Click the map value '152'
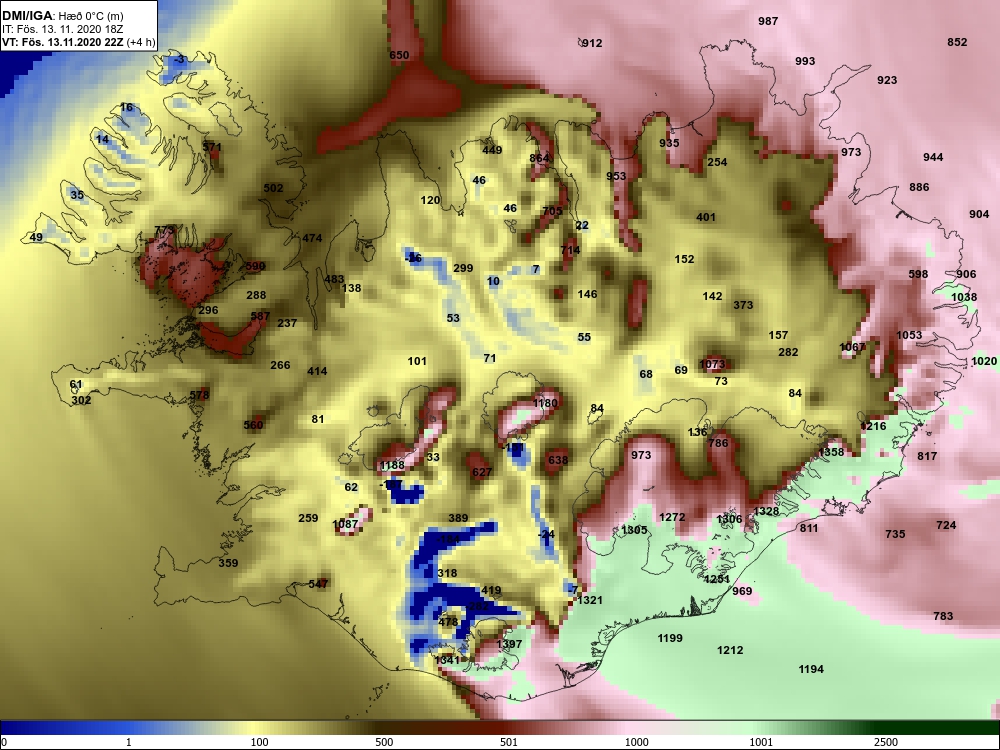The width and height of the screenshot is (1000, 750). click(684, 260)
